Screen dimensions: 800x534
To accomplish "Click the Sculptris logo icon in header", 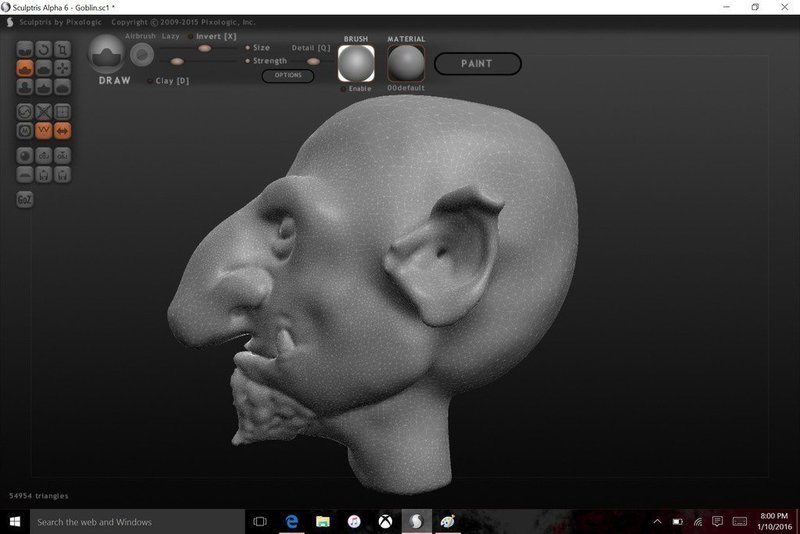I will 10,22.
